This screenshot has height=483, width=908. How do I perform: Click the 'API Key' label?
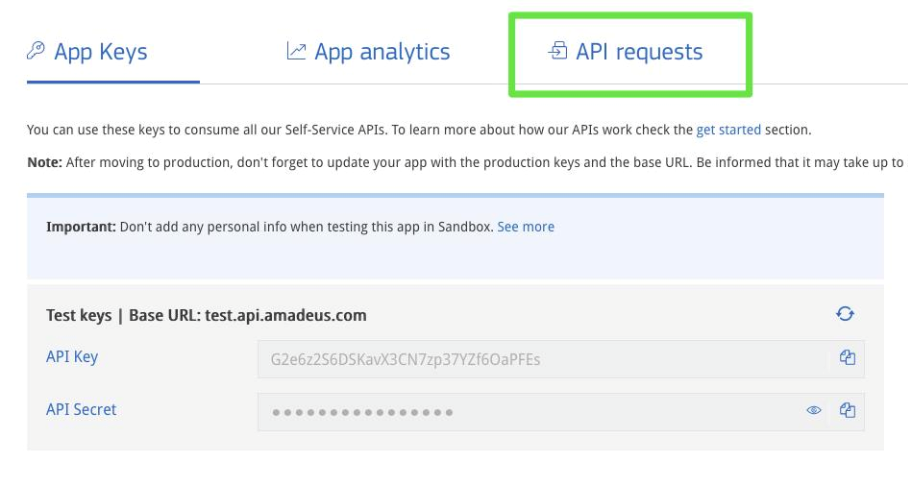click(72, 357)
